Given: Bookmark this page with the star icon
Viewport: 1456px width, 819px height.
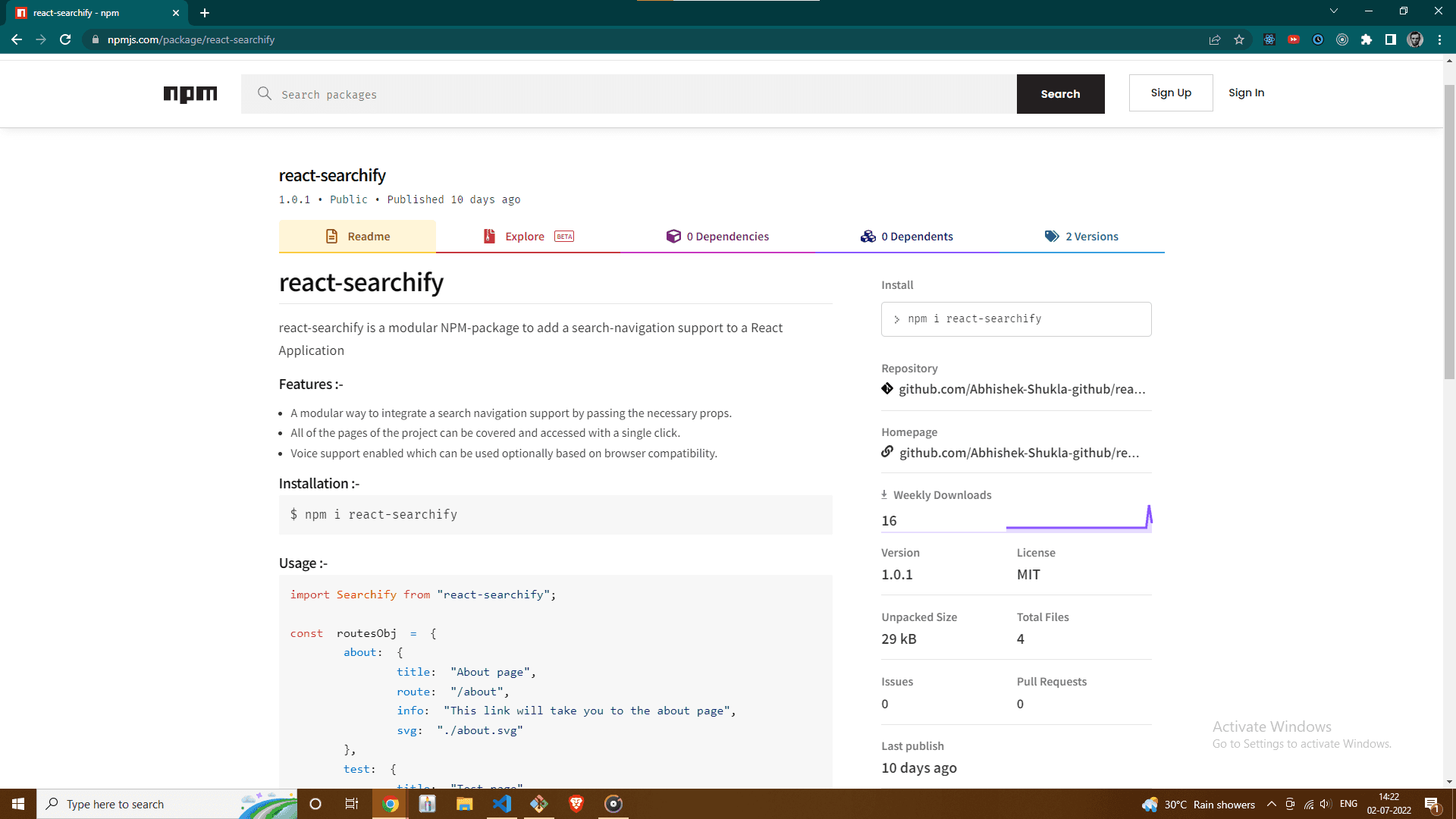Looking at the screenshot, I should tap(1239, 39).
